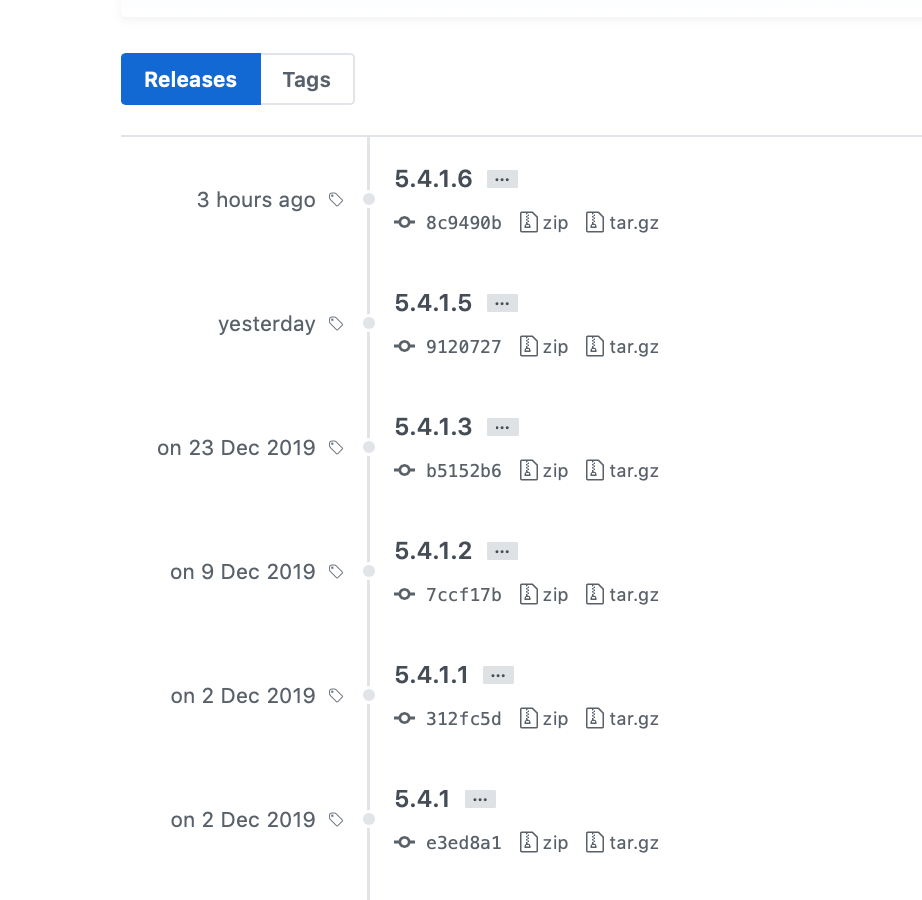Click the commit icon beside b5152b6

[405, 470]
